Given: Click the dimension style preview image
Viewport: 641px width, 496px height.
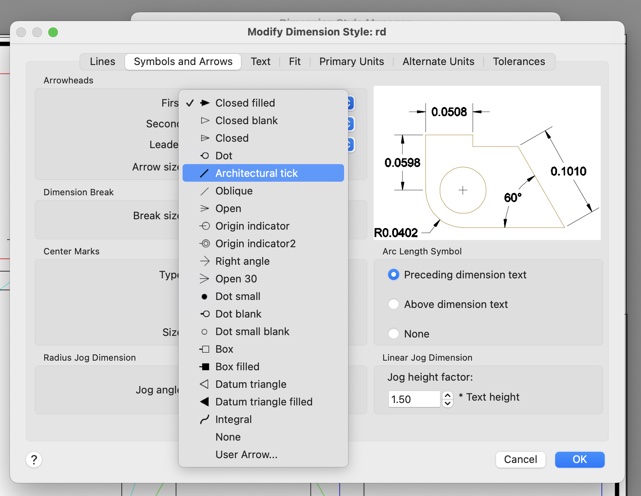Looking at the screenshot, I should point(487,163).
